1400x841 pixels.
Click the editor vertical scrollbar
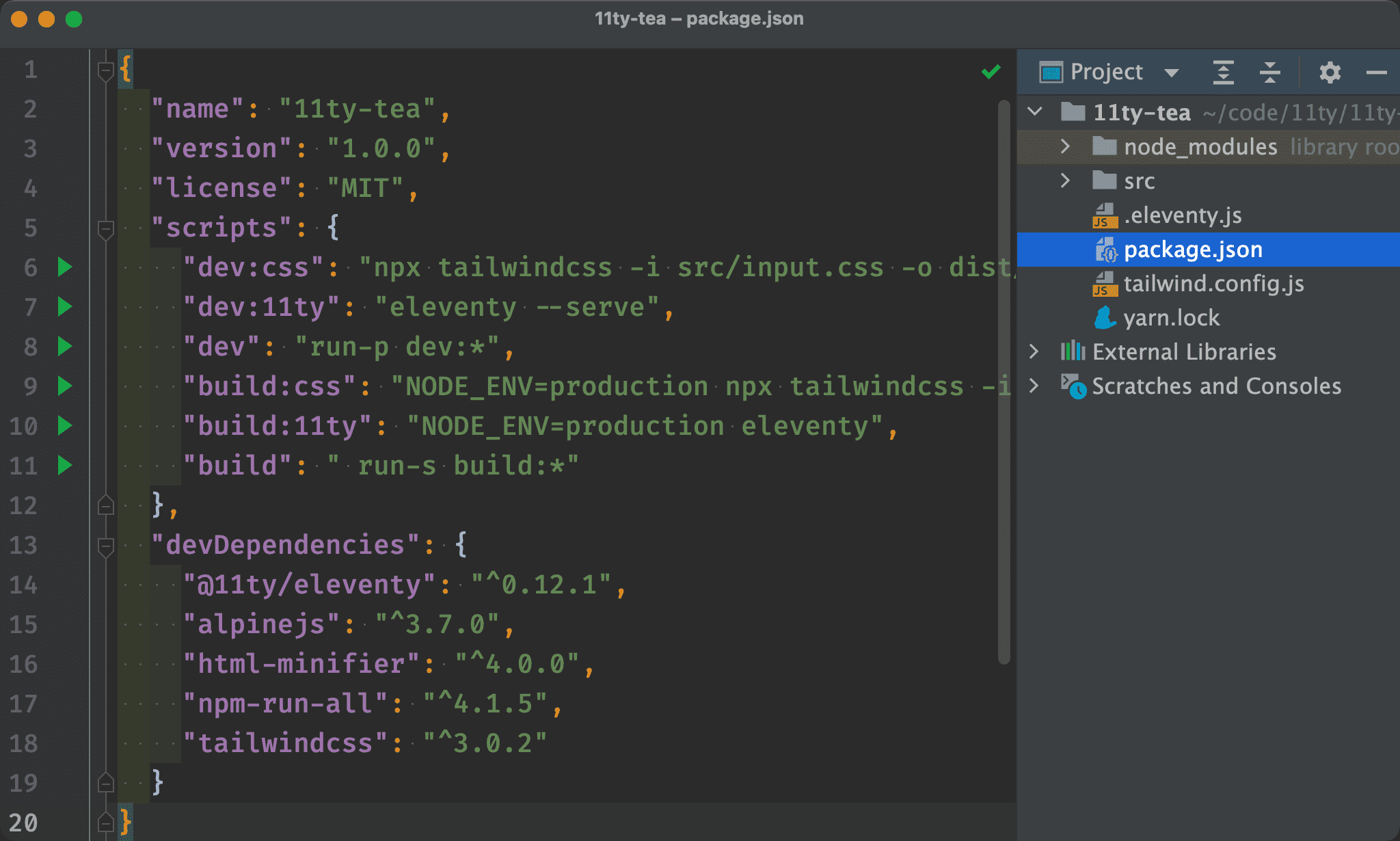point(1004,382)
